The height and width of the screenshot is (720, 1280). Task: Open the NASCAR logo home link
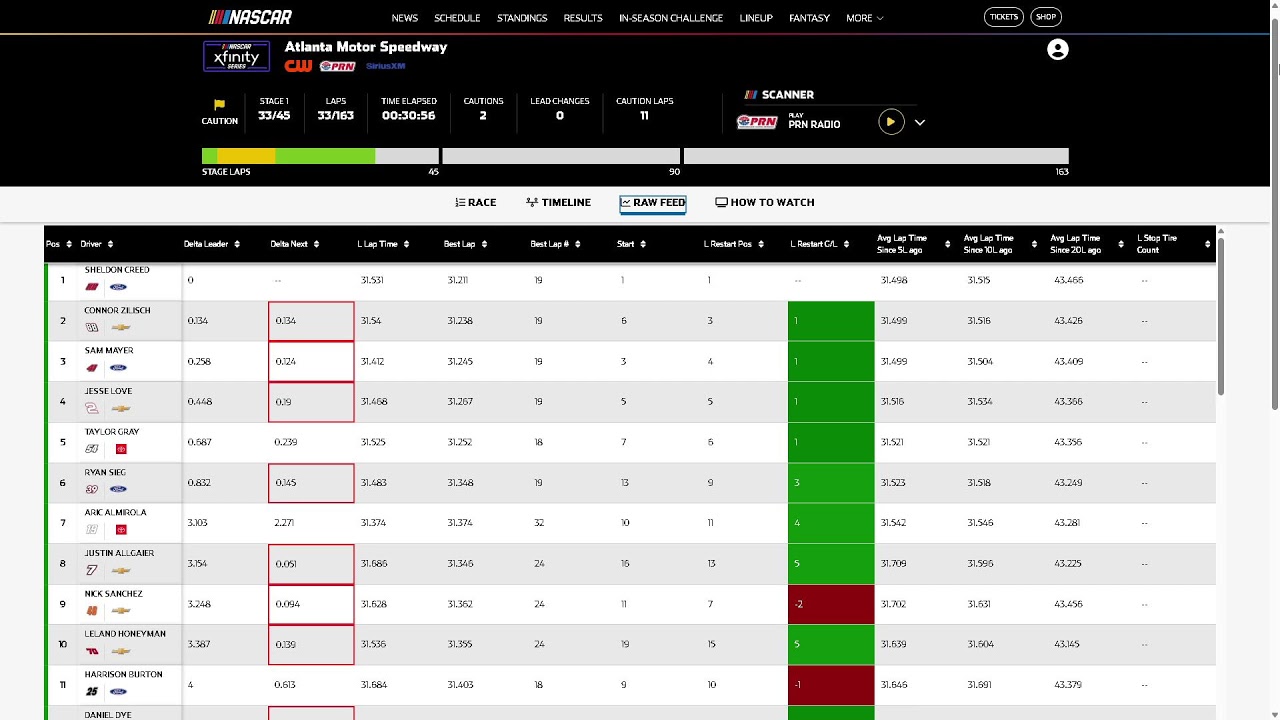pyautogui.click(x=250, y=17)
